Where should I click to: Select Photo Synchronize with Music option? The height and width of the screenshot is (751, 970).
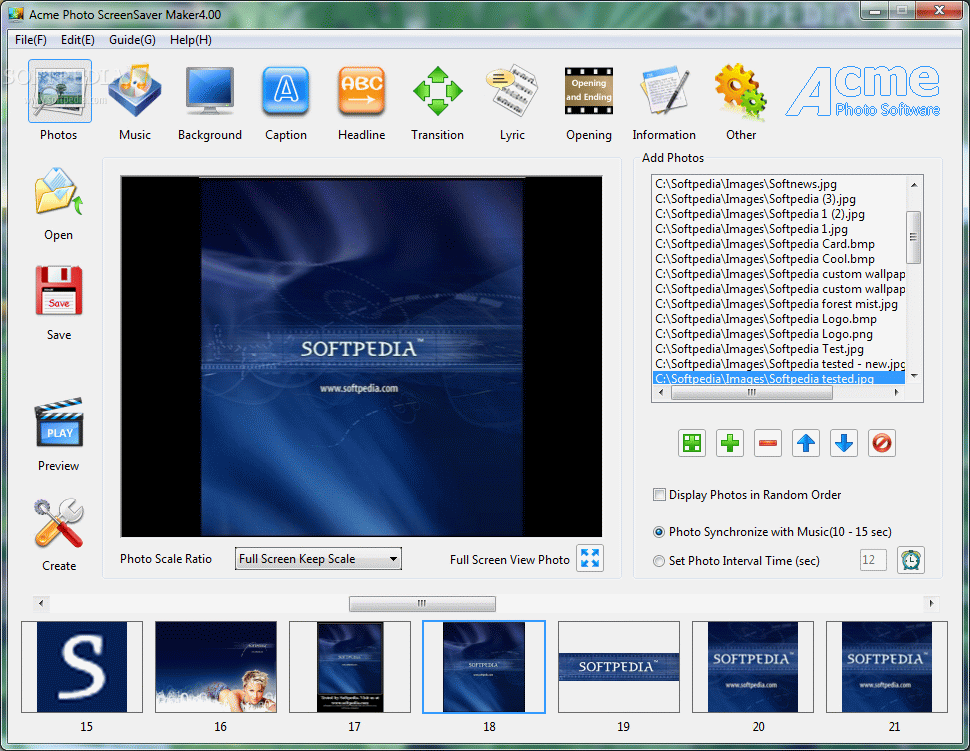[659, 532]
